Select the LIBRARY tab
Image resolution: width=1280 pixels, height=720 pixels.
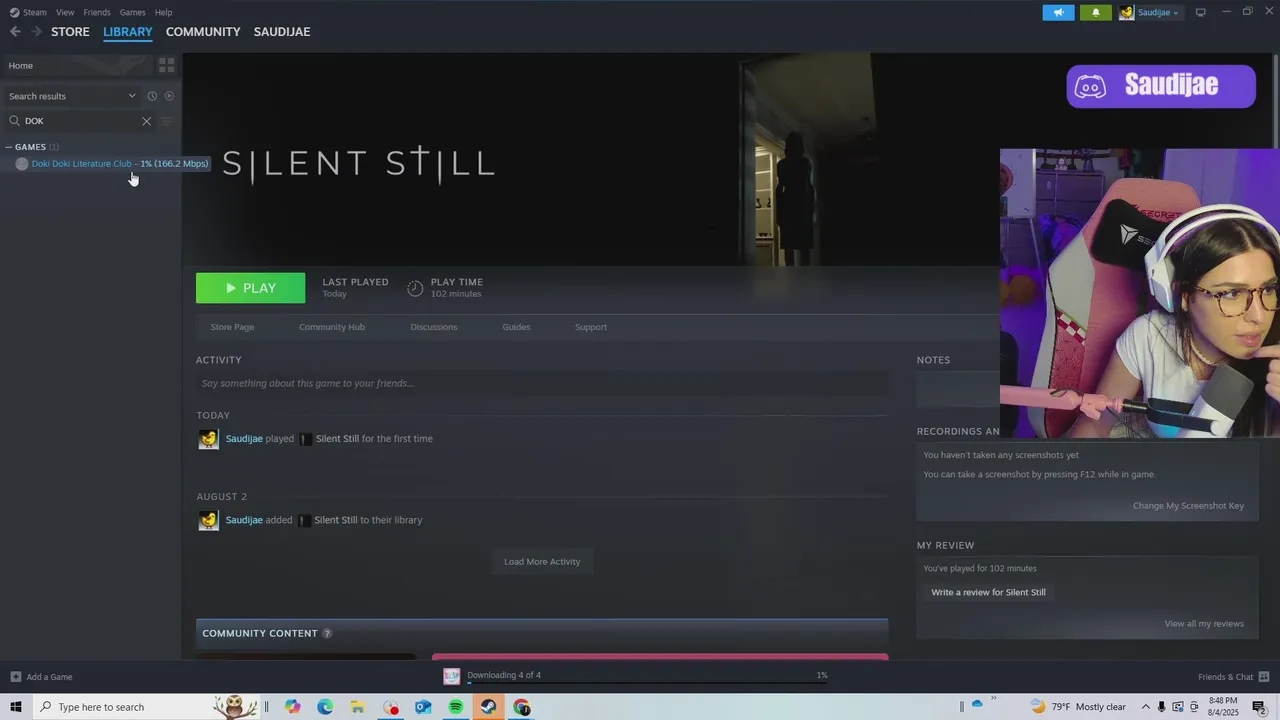[128, 32]
